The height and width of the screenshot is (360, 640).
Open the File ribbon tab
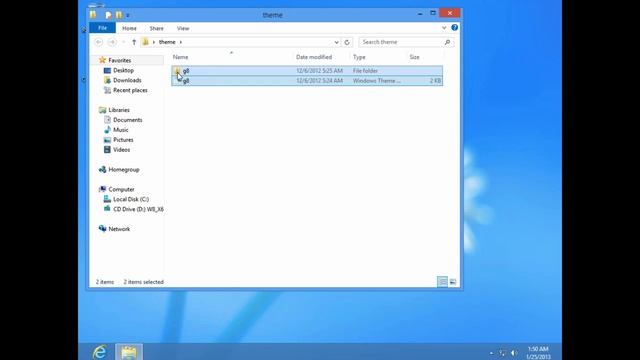[102, 28]
